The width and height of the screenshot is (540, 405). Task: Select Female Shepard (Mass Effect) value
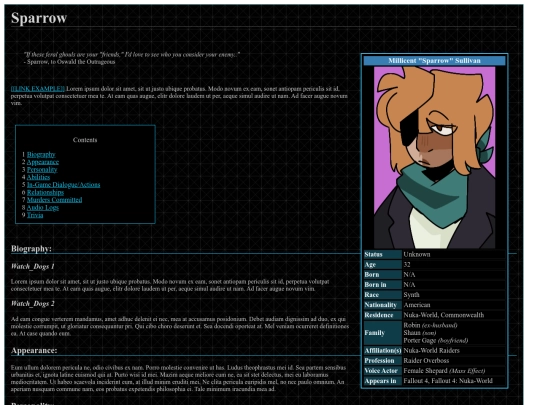pyautogui.click(x=444, y=371)
